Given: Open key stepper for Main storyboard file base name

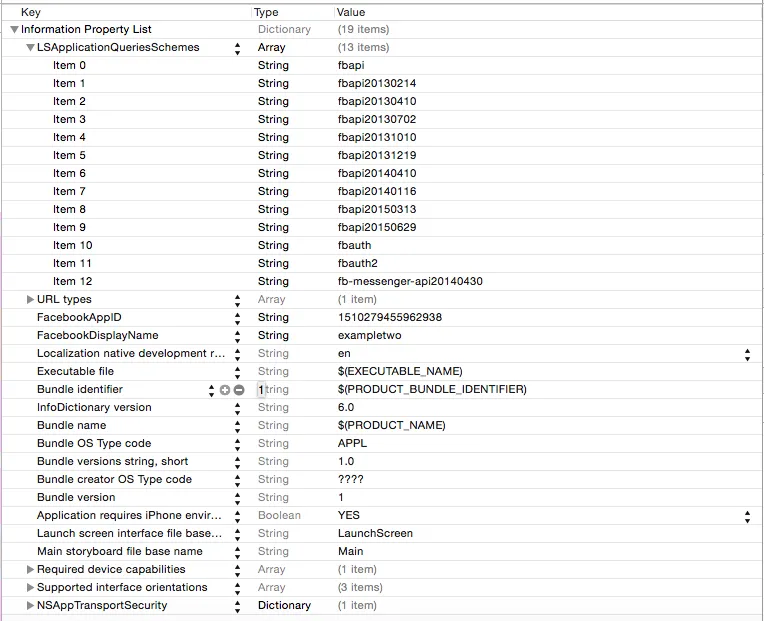Looking at the screenshot, I should pyautogui.click(x=237, y=552).
